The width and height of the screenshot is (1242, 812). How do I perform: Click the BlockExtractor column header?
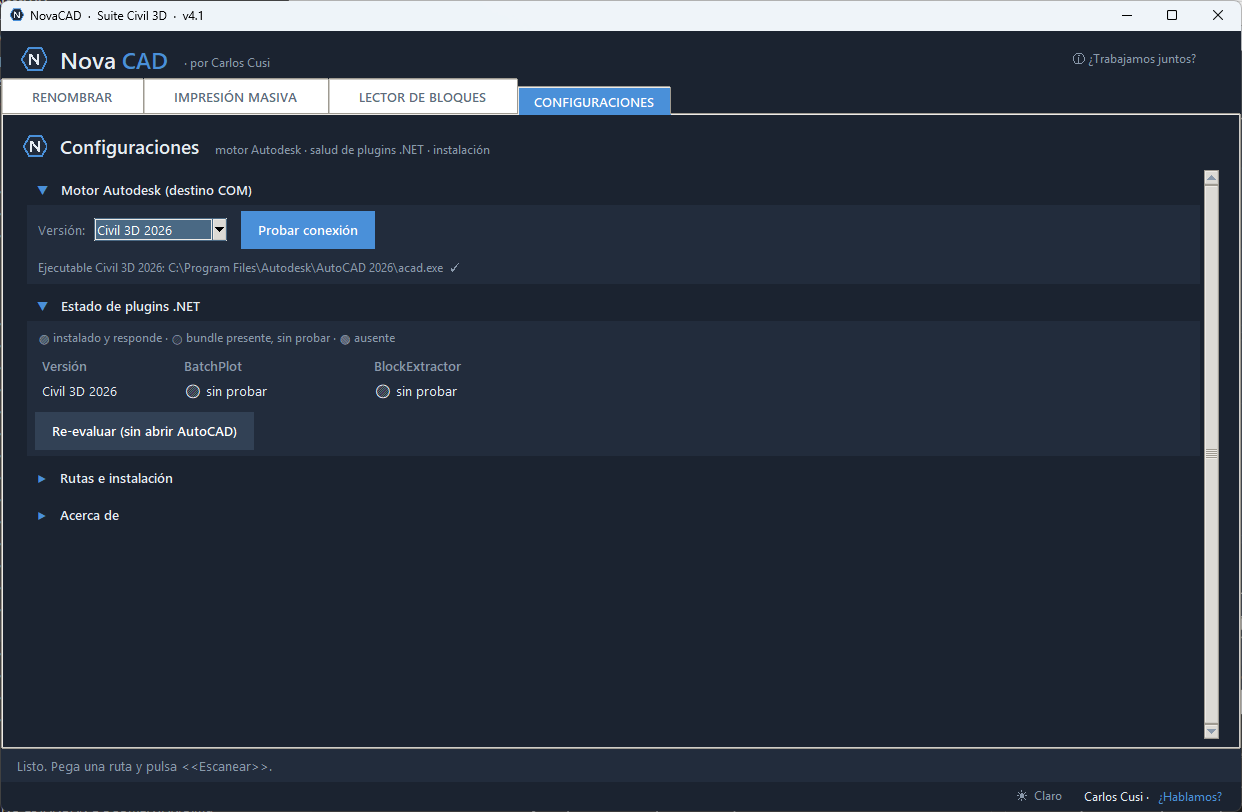pyautogui.click(x=417, y=367)
